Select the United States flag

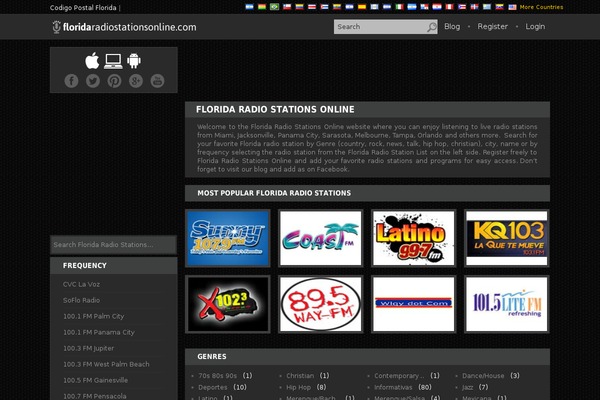(512, 7)
